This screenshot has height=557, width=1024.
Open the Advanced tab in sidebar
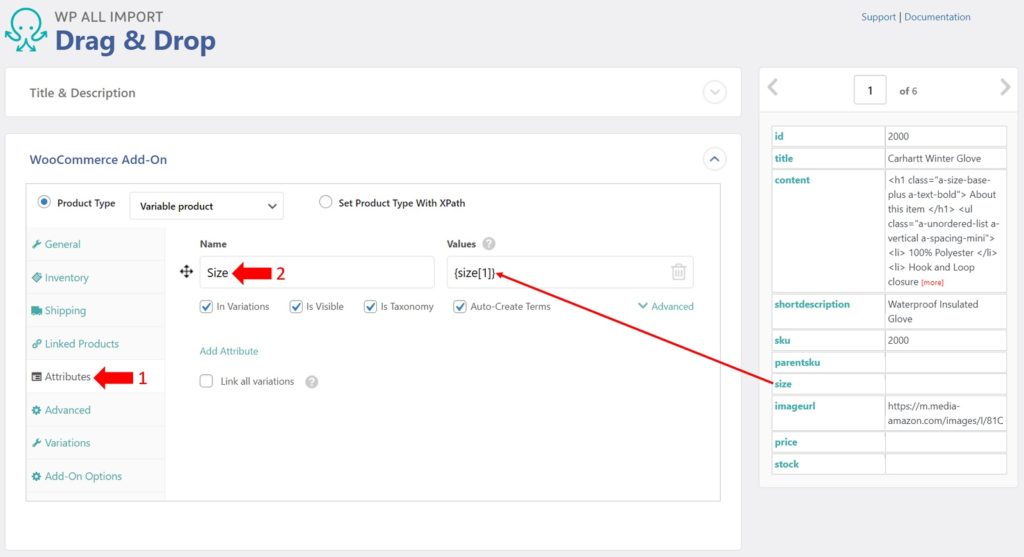click(x=68, y=410)
